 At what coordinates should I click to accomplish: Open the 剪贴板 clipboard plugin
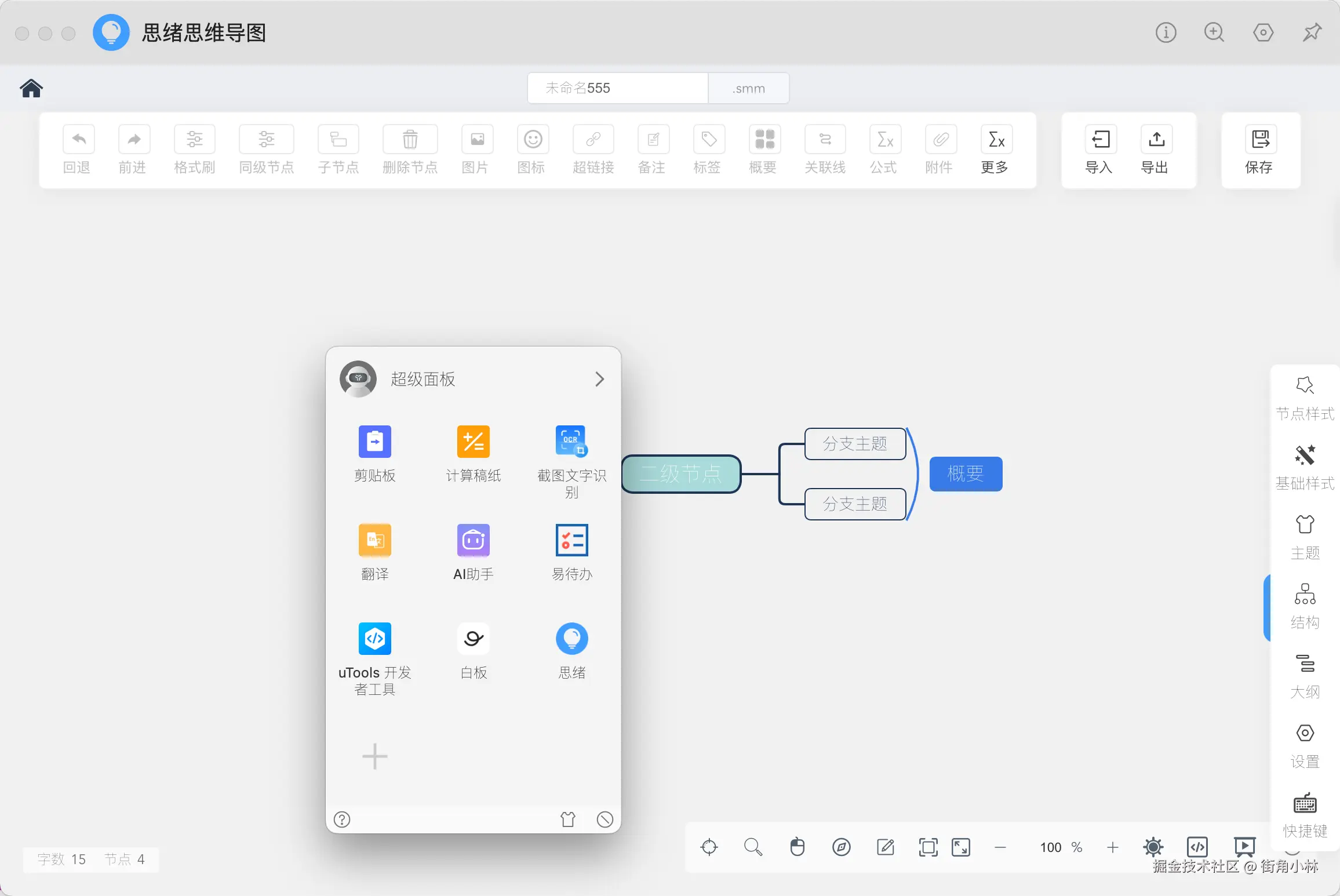(374, 442)
